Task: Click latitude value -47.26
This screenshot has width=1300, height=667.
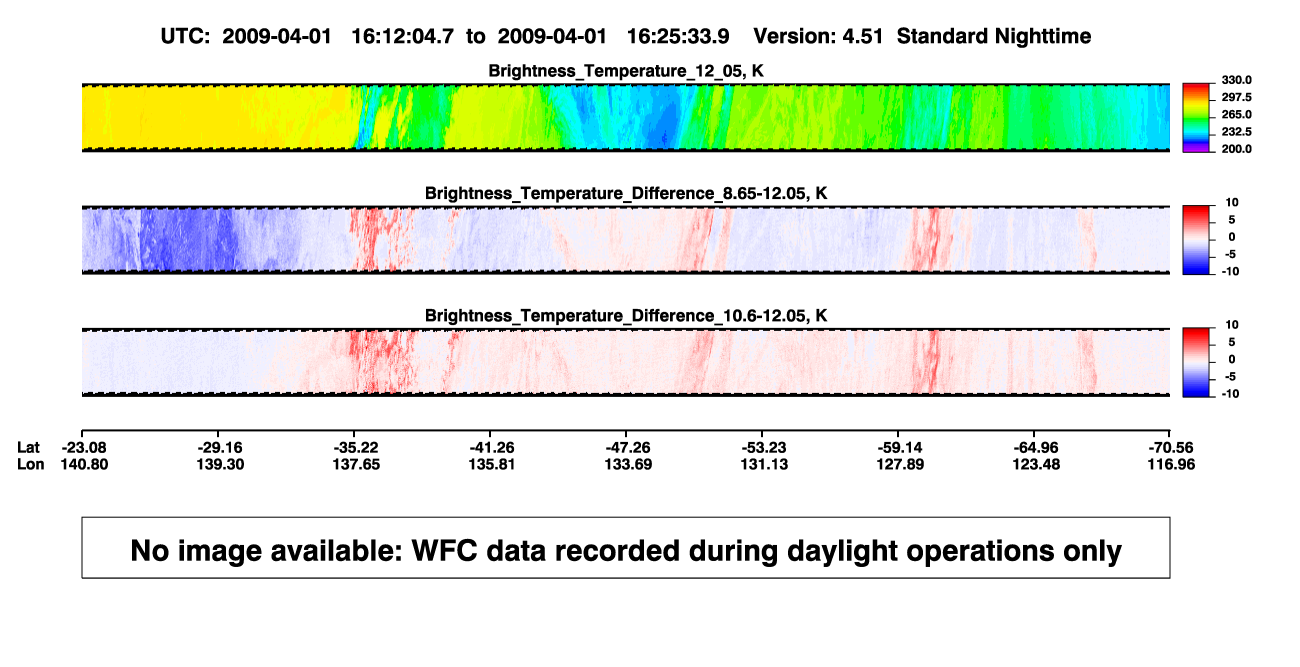Action: (x=629, y=447)
